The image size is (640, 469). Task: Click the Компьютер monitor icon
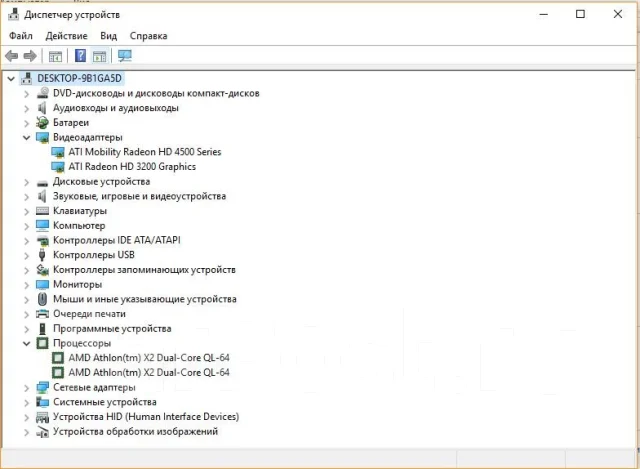[x=42, y=225]
